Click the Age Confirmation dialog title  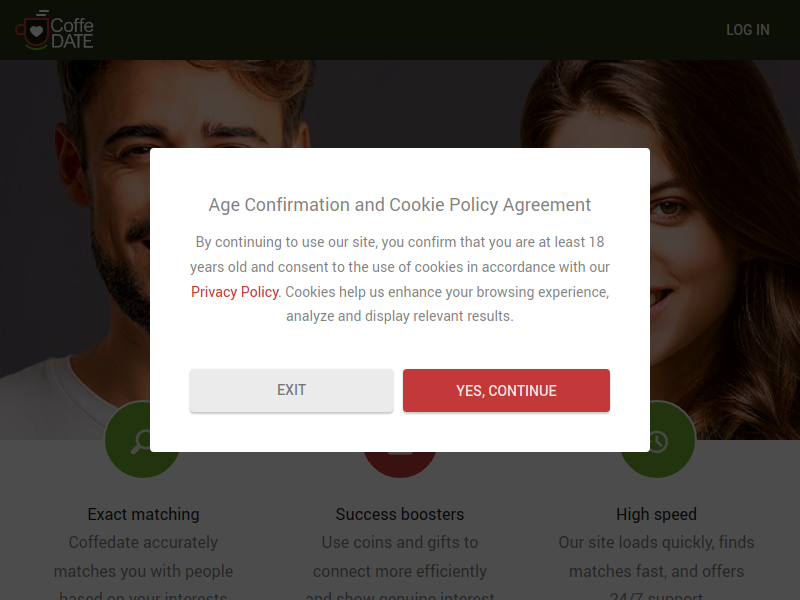(400, 205)
